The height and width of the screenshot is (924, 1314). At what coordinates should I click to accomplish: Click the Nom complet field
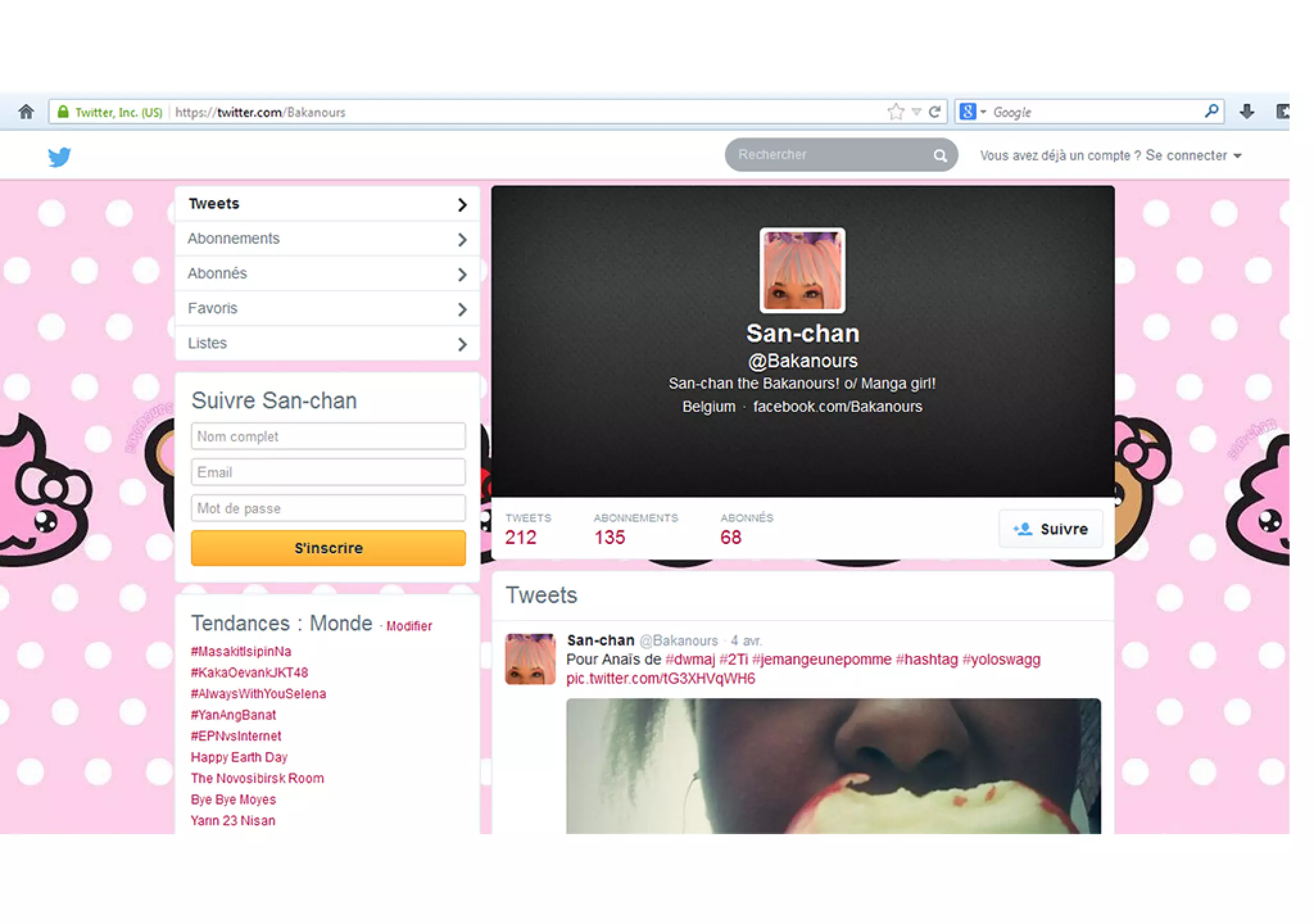pyautogui.click(x=328, y=436)
